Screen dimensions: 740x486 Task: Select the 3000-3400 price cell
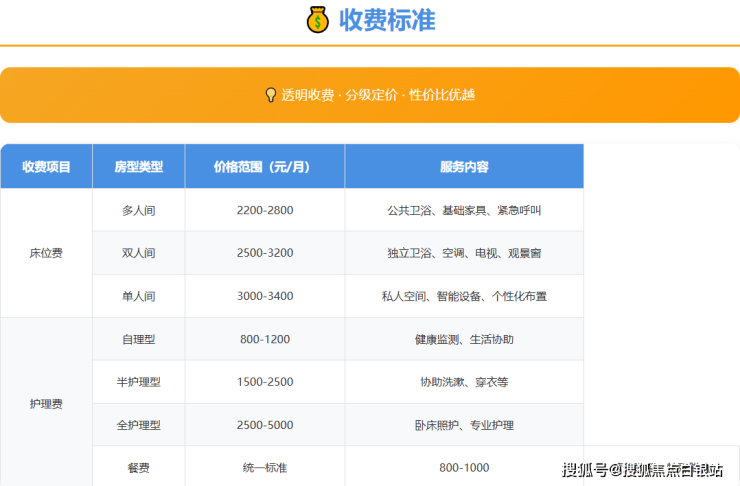click(264, 296)
